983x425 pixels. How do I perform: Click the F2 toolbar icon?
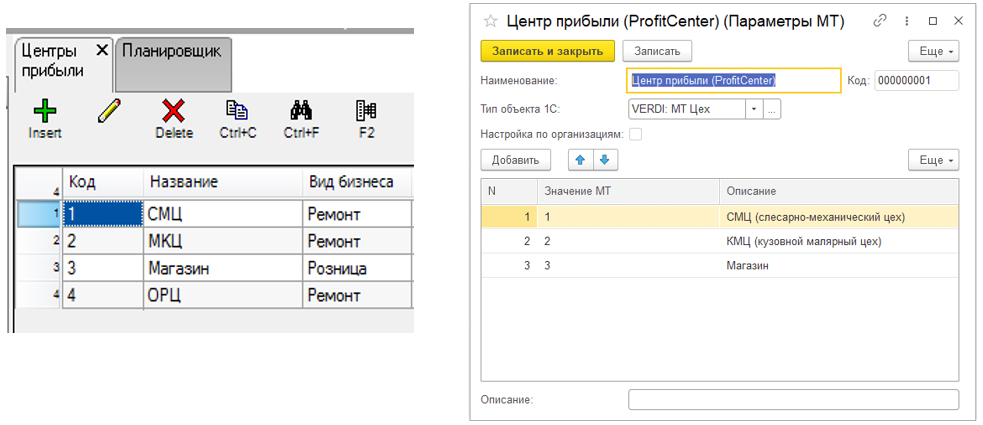click(x=366, y=111)
